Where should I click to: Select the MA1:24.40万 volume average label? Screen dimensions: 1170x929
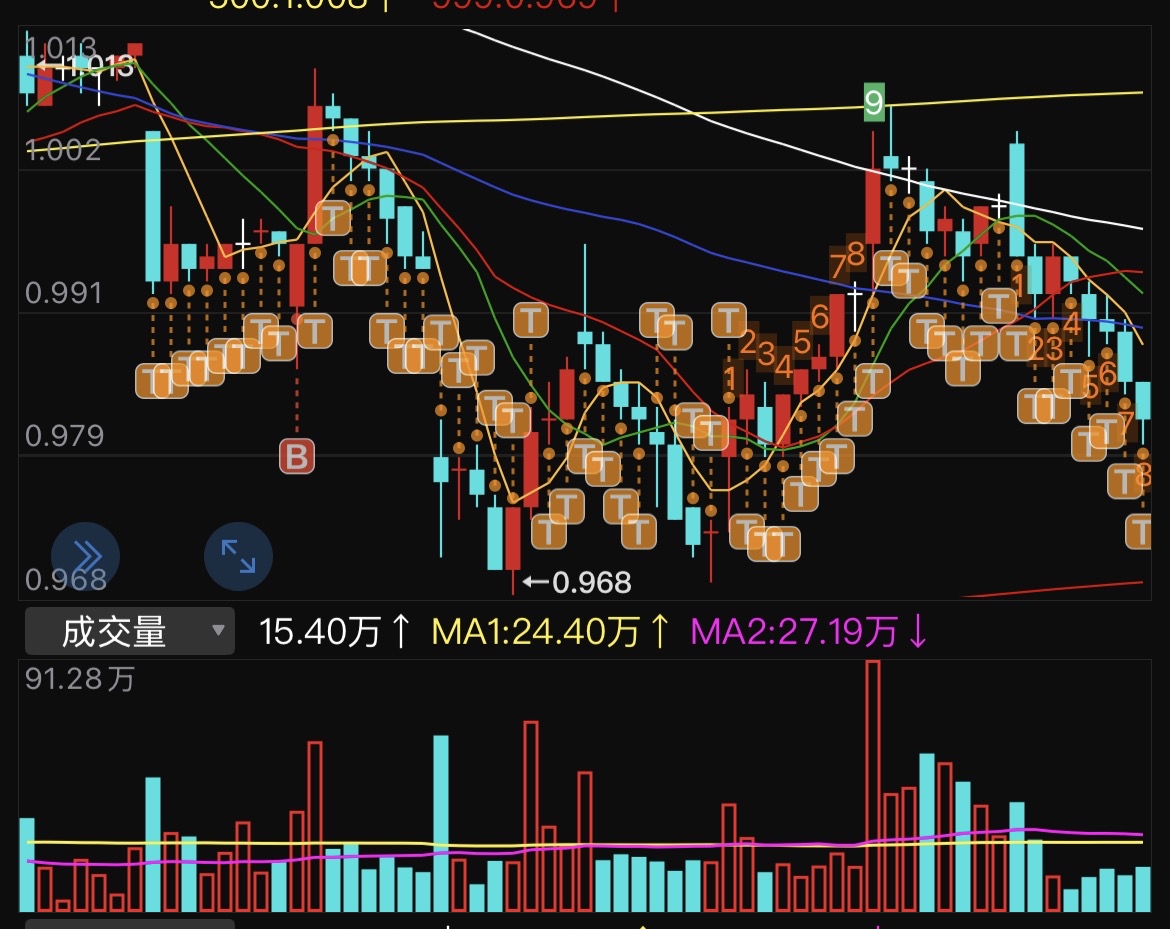click(x=549, y=631)
